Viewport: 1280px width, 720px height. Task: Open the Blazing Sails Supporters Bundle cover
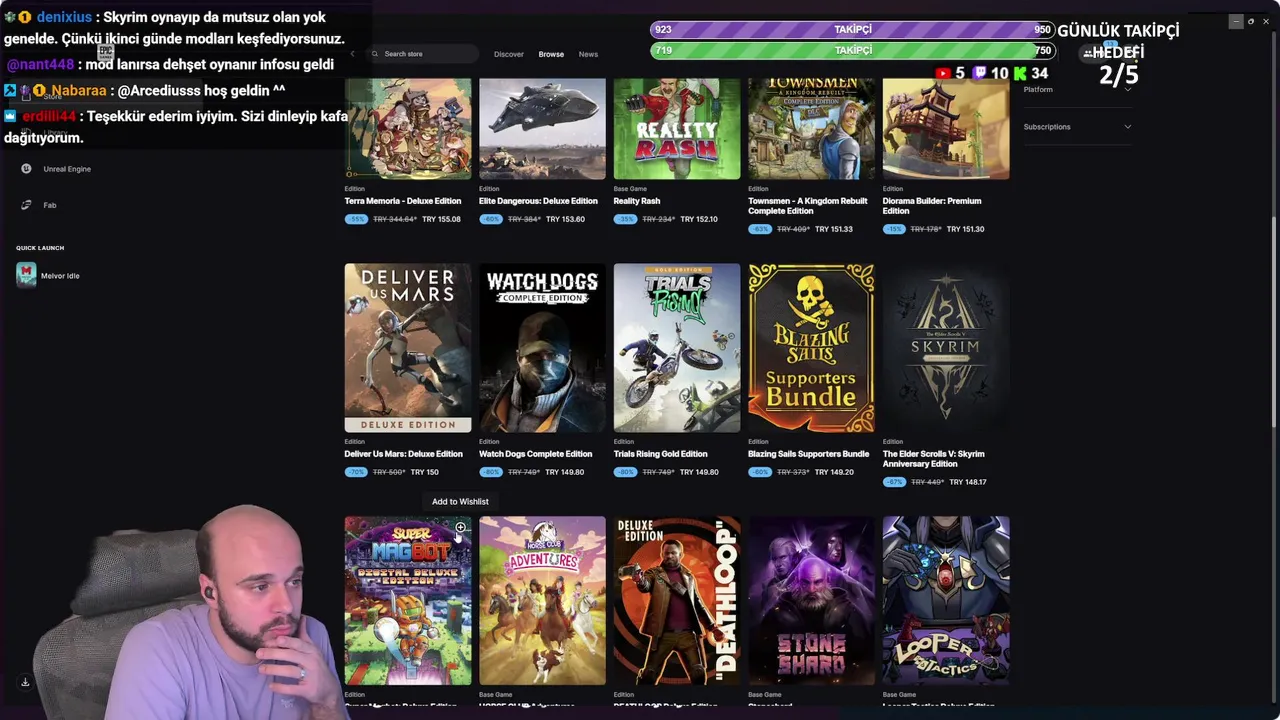pyautogui.click(x=811, y=348)
